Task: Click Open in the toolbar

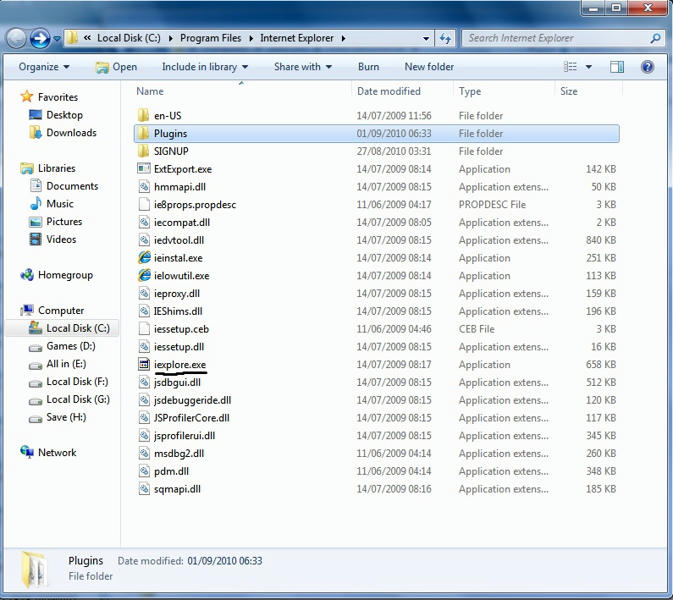Action: [x=116, y=67]
